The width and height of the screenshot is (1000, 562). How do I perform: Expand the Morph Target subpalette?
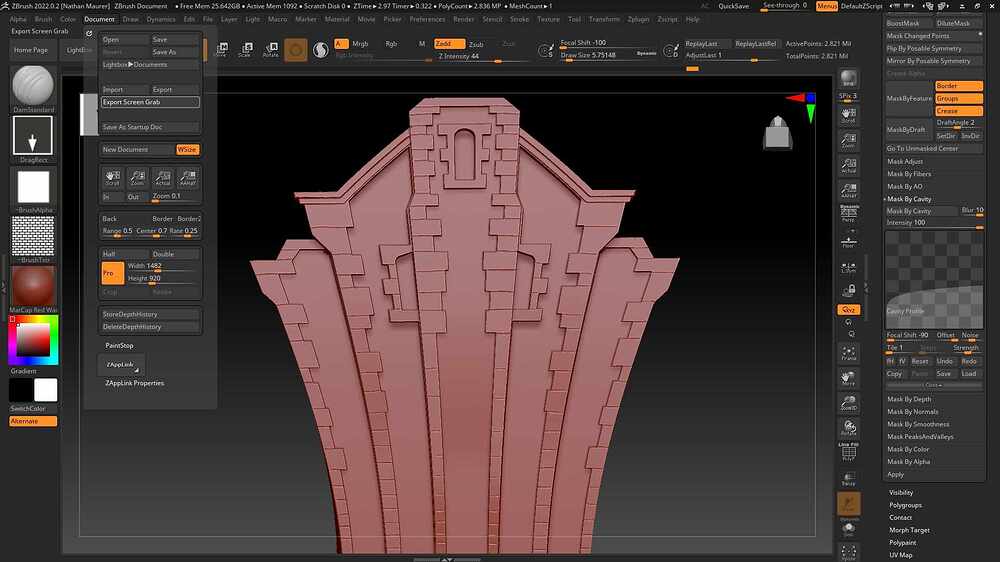tap(909, 530)
